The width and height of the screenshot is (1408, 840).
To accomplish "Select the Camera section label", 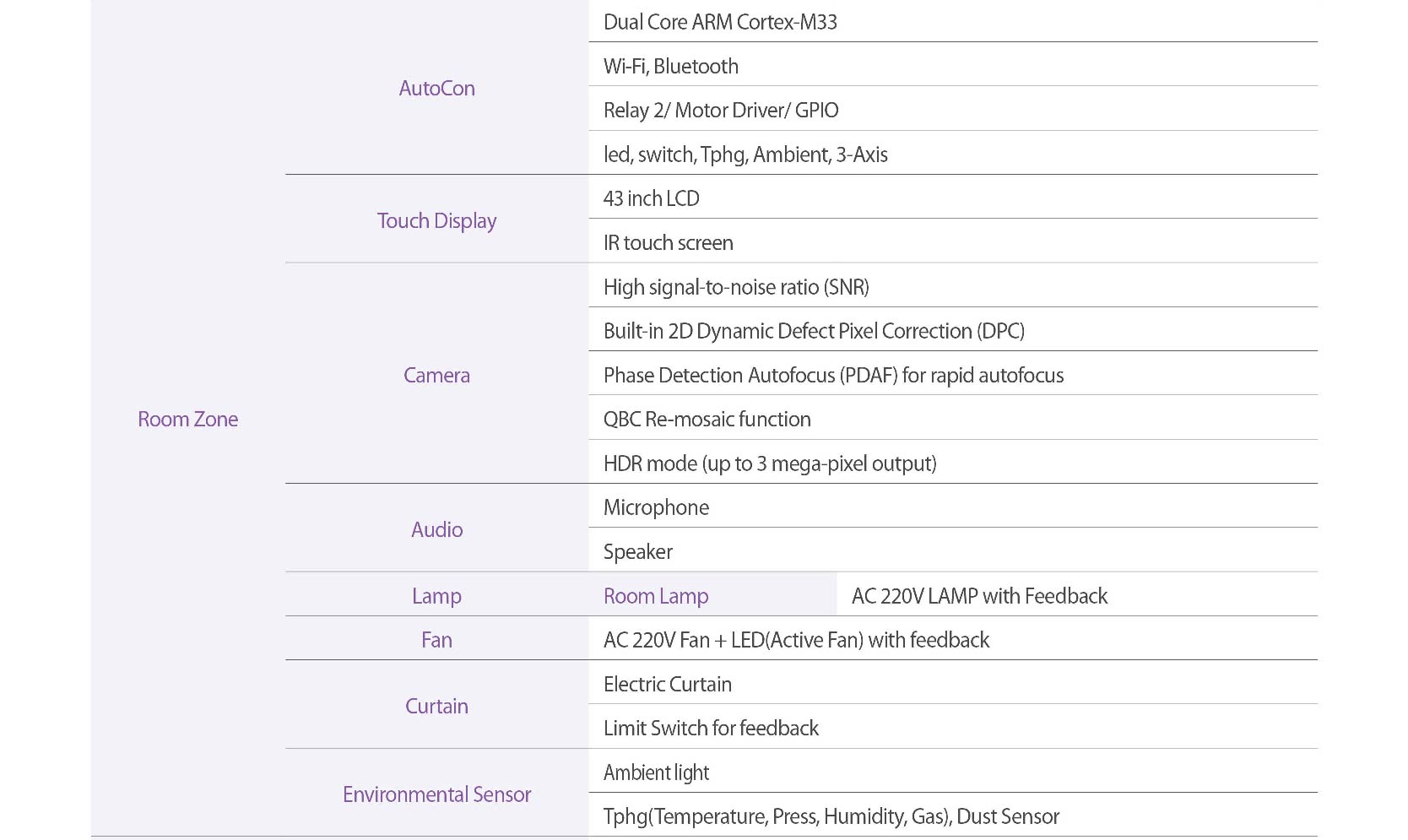I will pyautogui.click(x=436, y=376).
